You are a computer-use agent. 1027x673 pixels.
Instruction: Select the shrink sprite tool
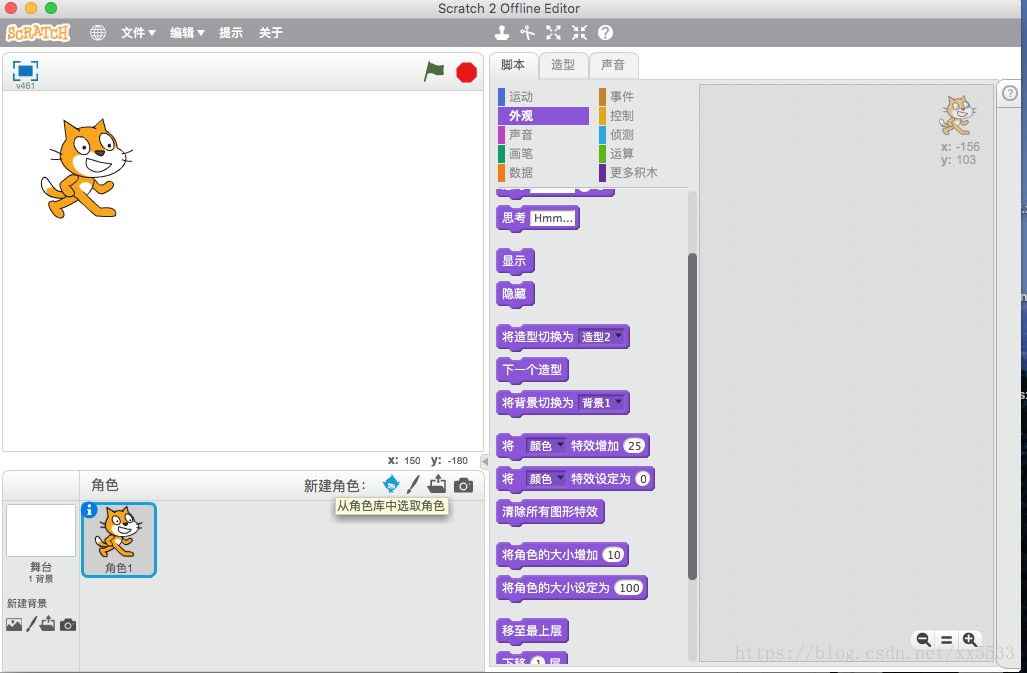tap(580, 32)
